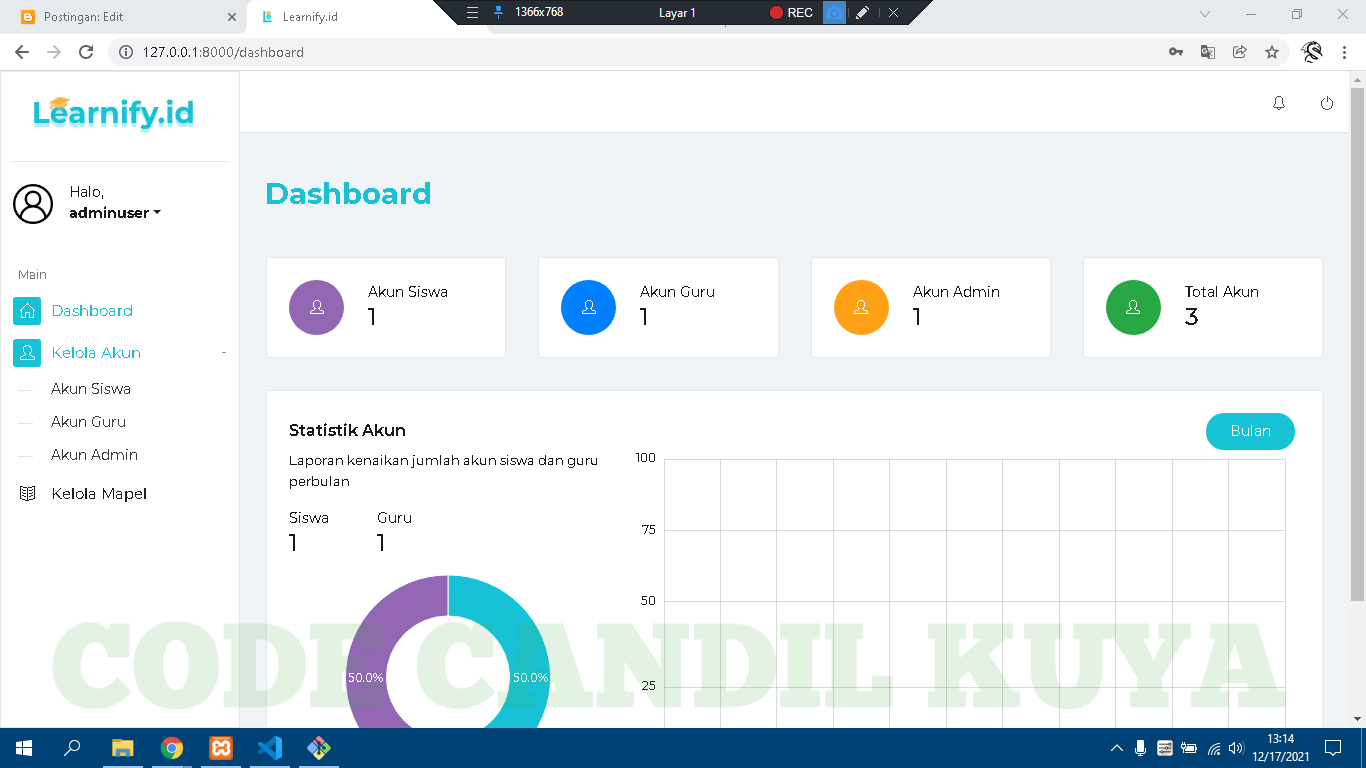Switch to Postingan: Edit tab
This screenshot has width=1366, height=768.
click(122, 17)
